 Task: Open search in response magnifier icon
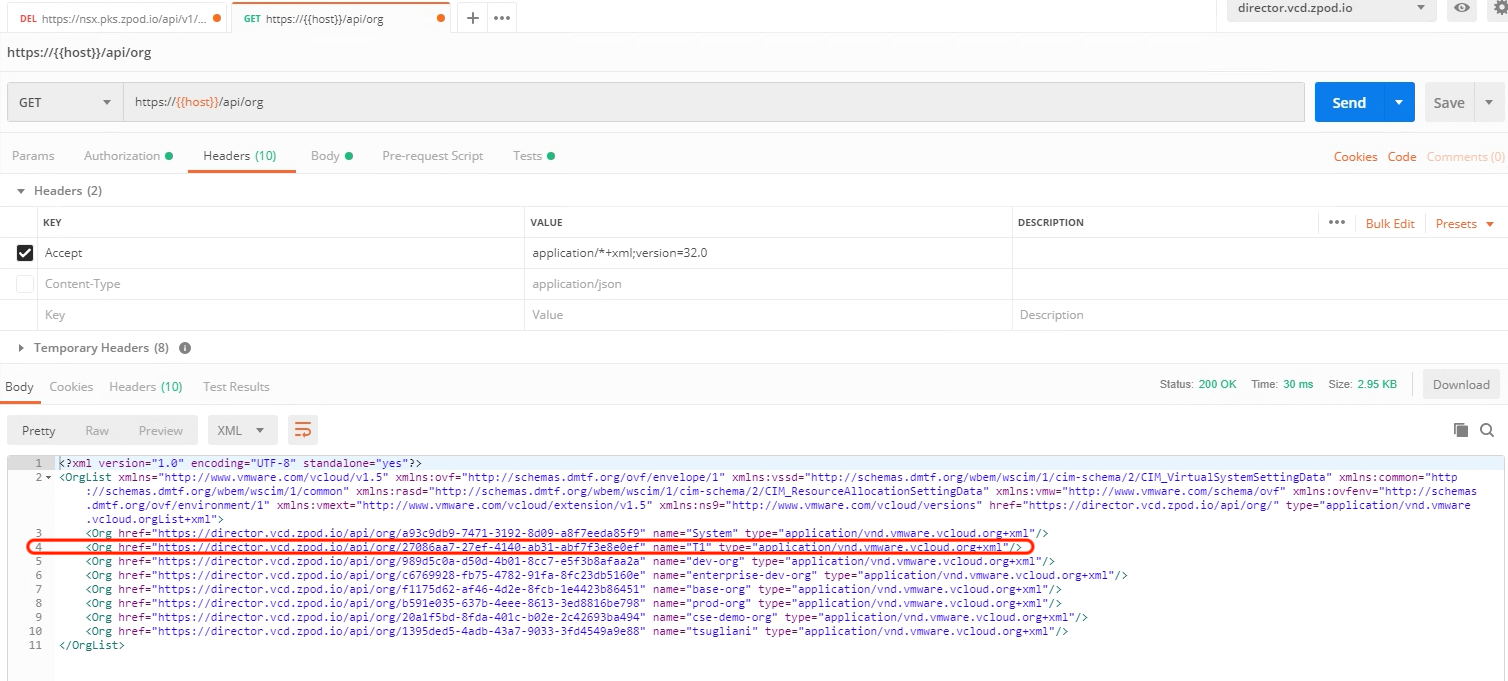[x=1487, y=430]
